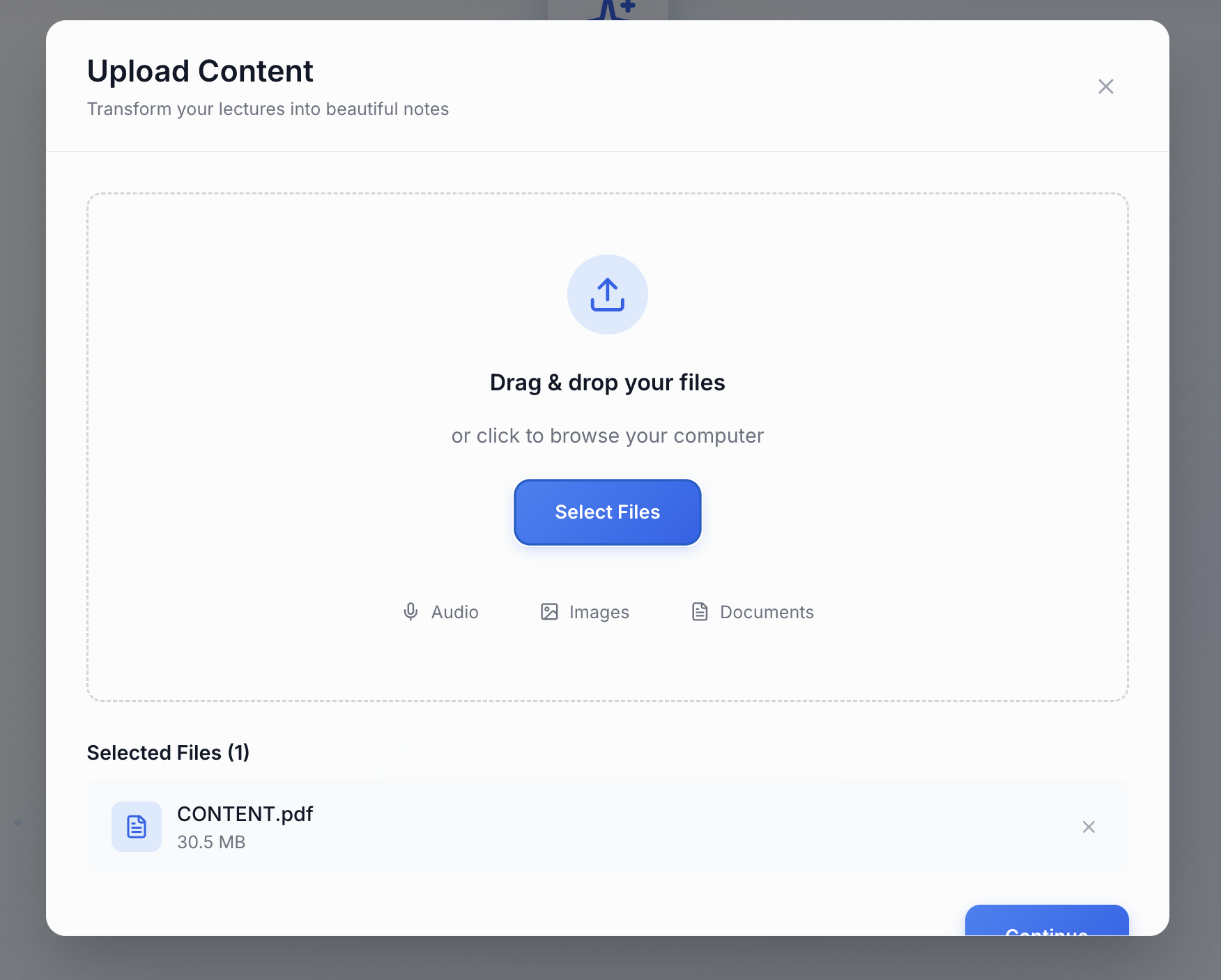This screenshot has width=1221, height=980.
Task: Click the Images file type label
Action: 599,612
